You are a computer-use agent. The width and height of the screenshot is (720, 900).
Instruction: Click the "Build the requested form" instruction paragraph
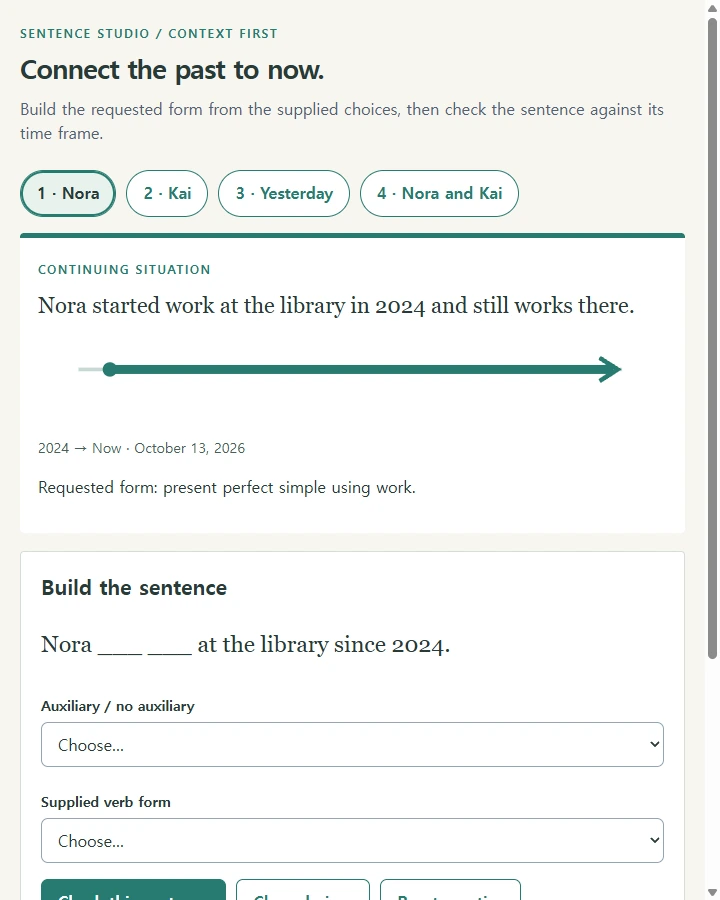tap(342, 121)
